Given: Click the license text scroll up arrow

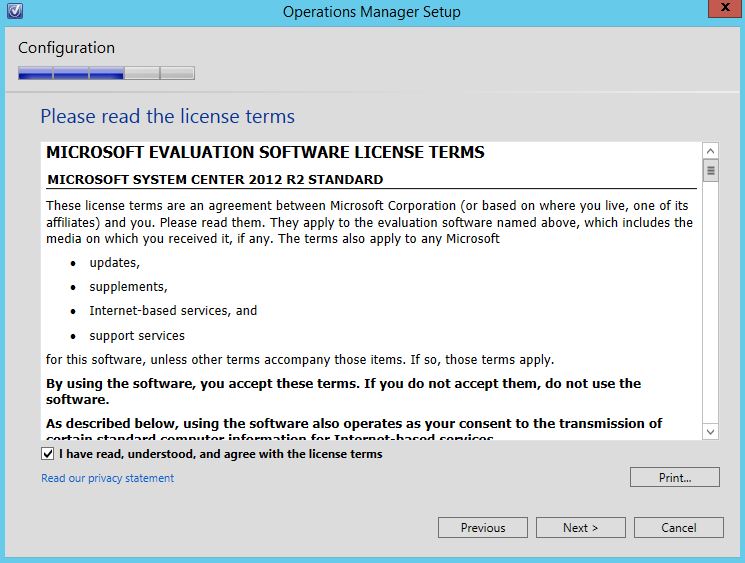Looking at the screenshot, I should click(x=711, y=151).
